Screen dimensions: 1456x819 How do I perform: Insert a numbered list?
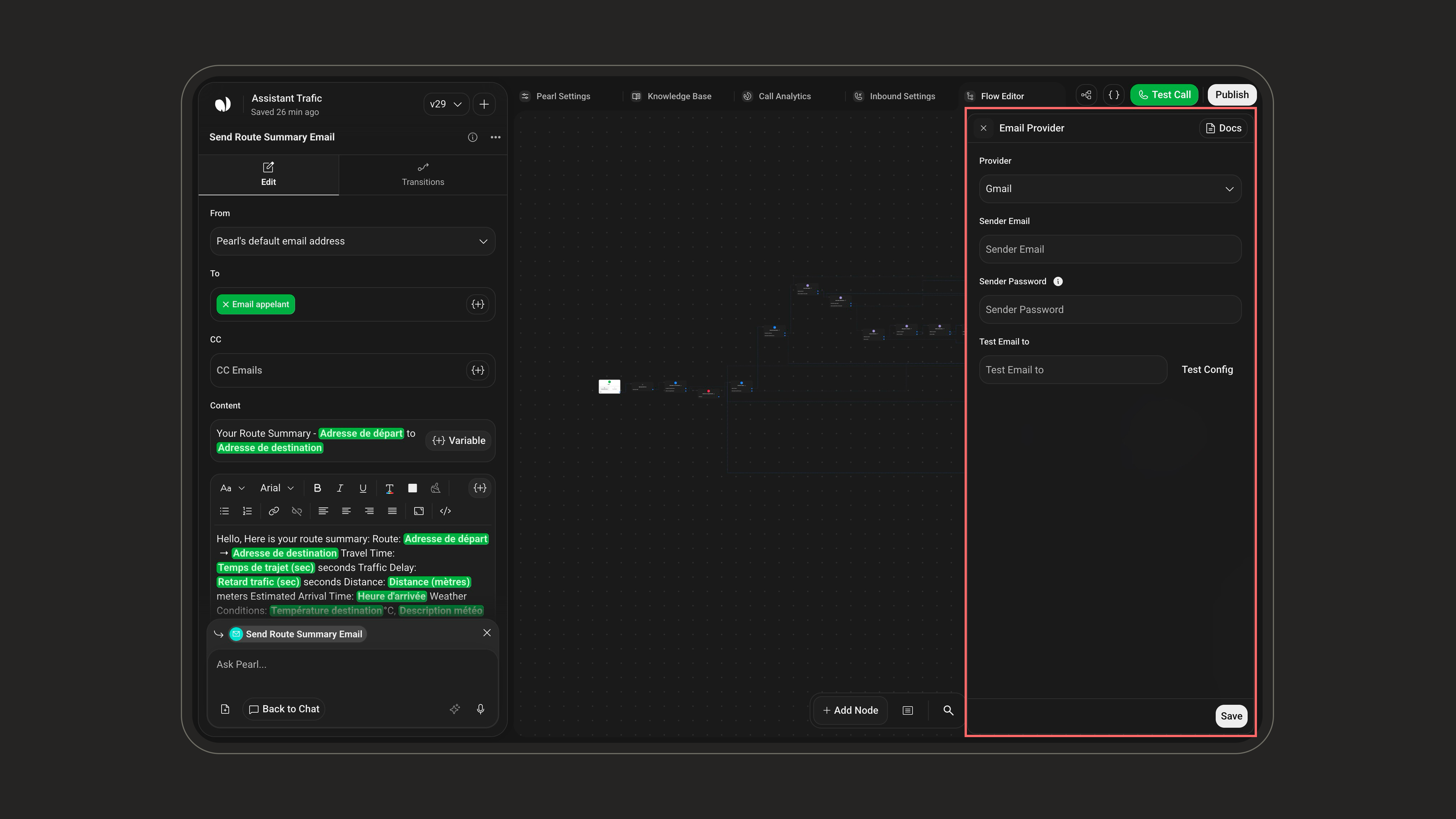tap(247, 511)
